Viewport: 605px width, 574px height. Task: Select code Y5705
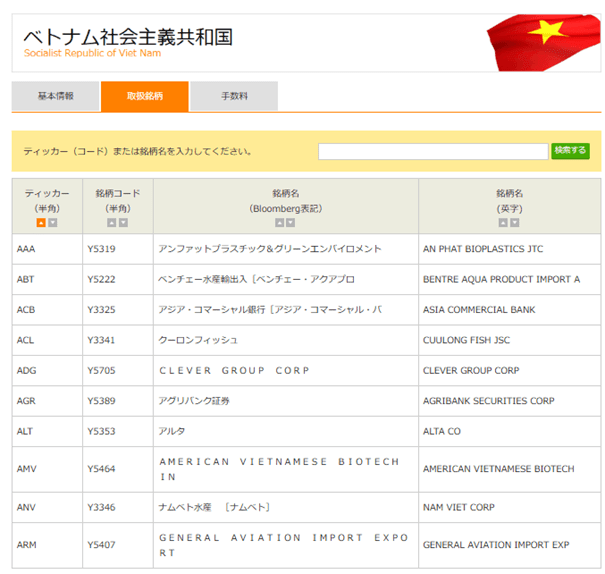click(101, 371)
